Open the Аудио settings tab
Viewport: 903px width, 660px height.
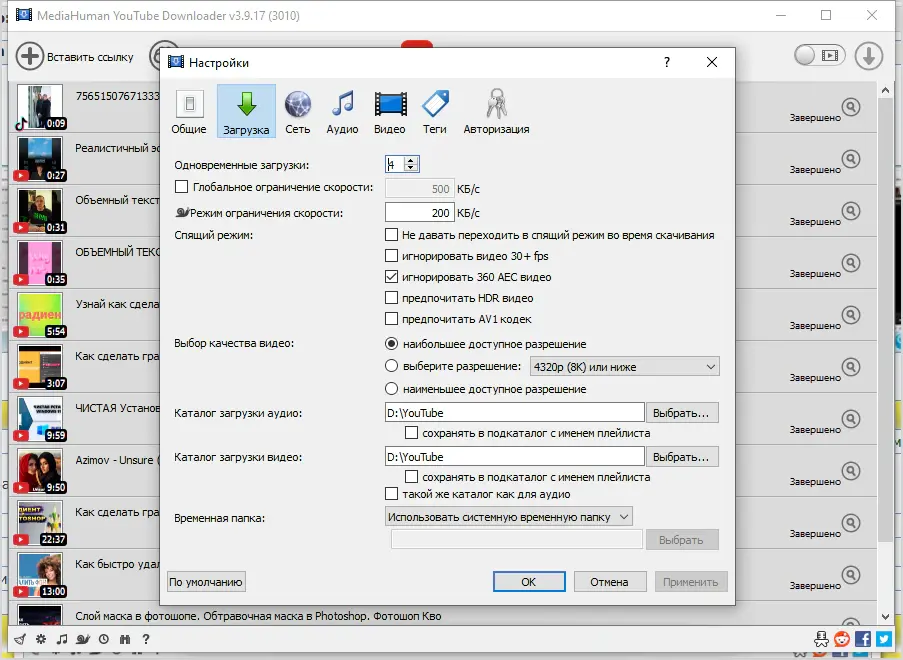(343, 112)
